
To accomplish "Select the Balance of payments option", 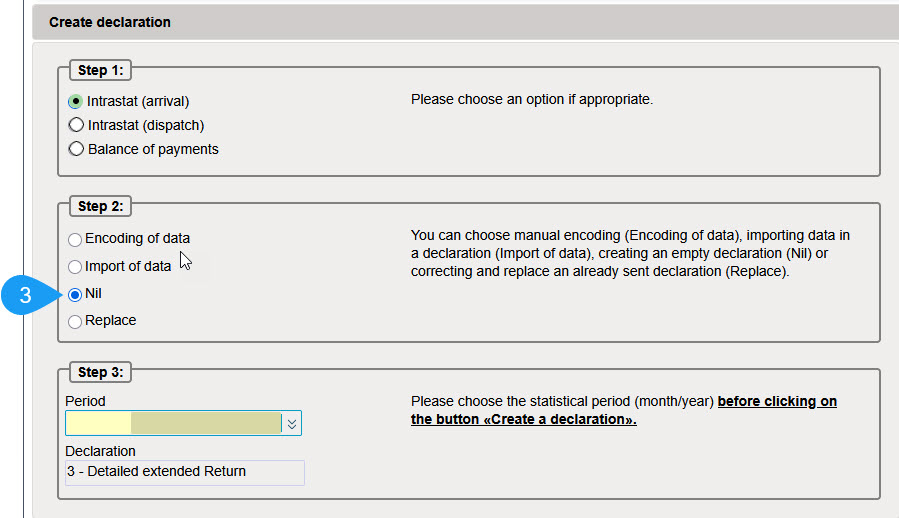I will point(75,149).
